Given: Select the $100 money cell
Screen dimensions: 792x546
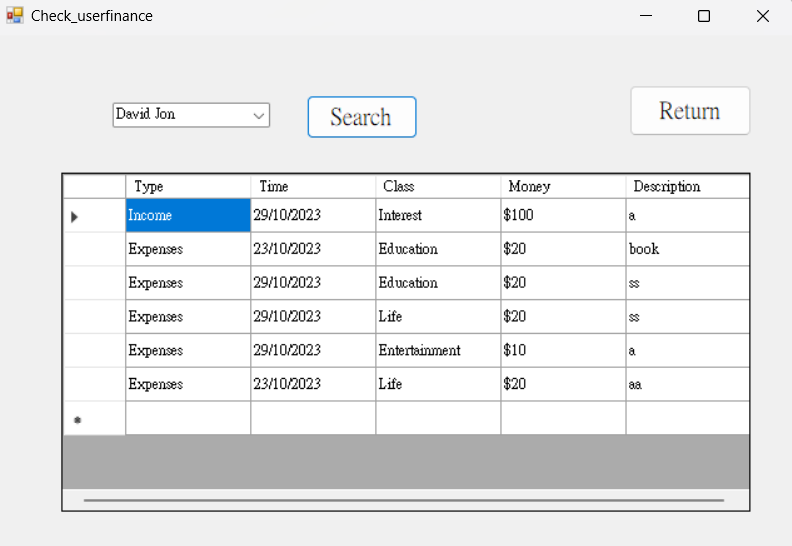Looking at the screenshot, I should (563, 215).
